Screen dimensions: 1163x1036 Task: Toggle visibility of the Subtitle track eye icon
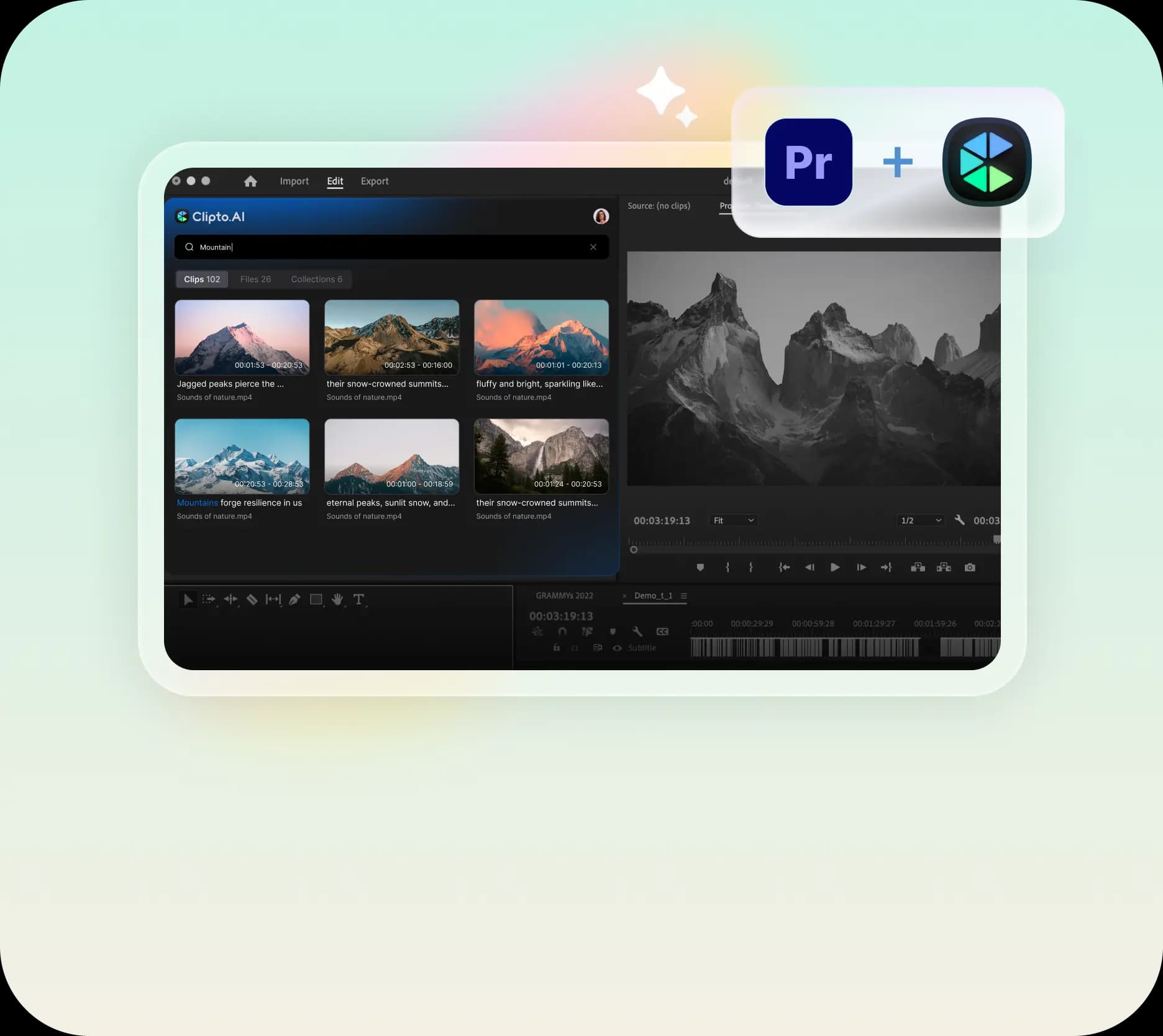click(x=617, y=648)
